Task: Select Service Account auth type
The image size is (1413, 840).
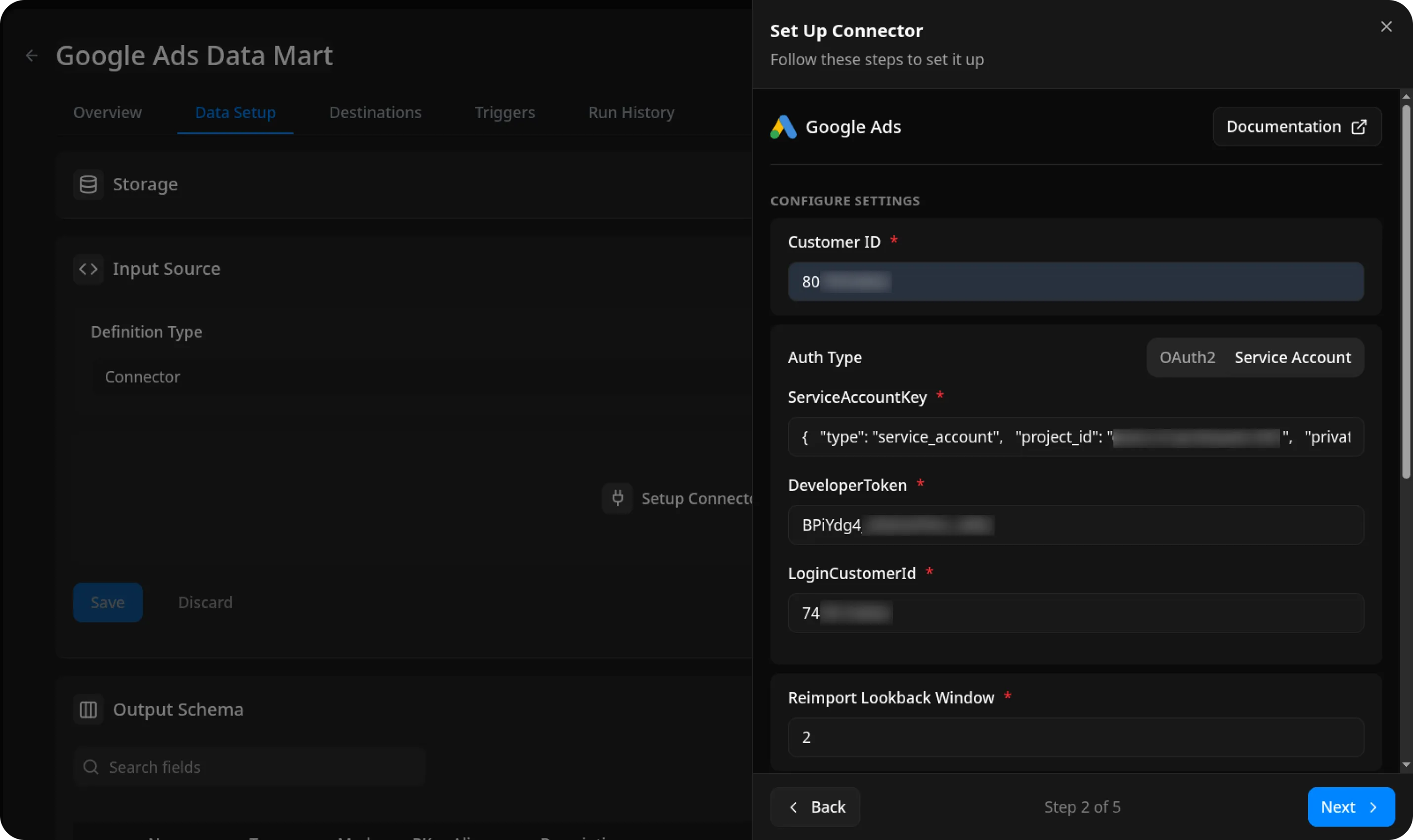Action: coord(1292,358)
